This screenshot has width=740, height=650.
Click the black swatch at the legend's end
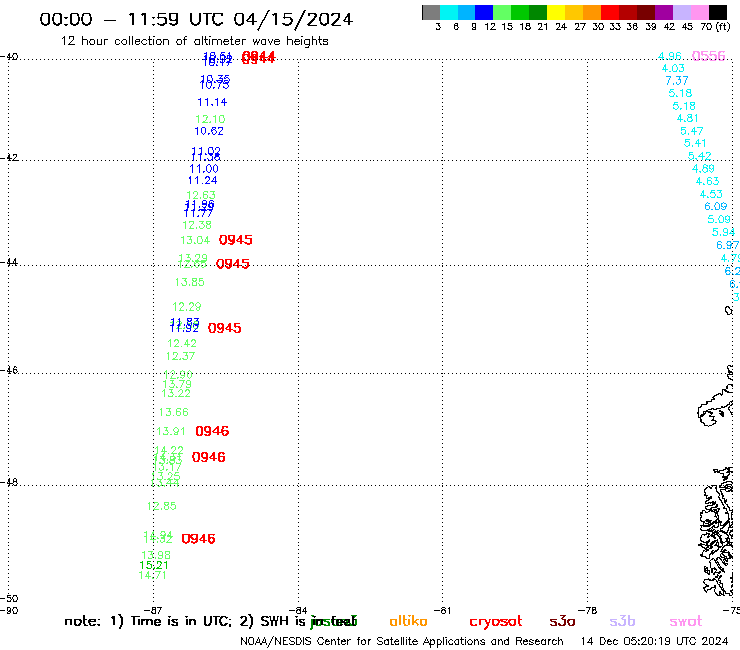(717, 12)
